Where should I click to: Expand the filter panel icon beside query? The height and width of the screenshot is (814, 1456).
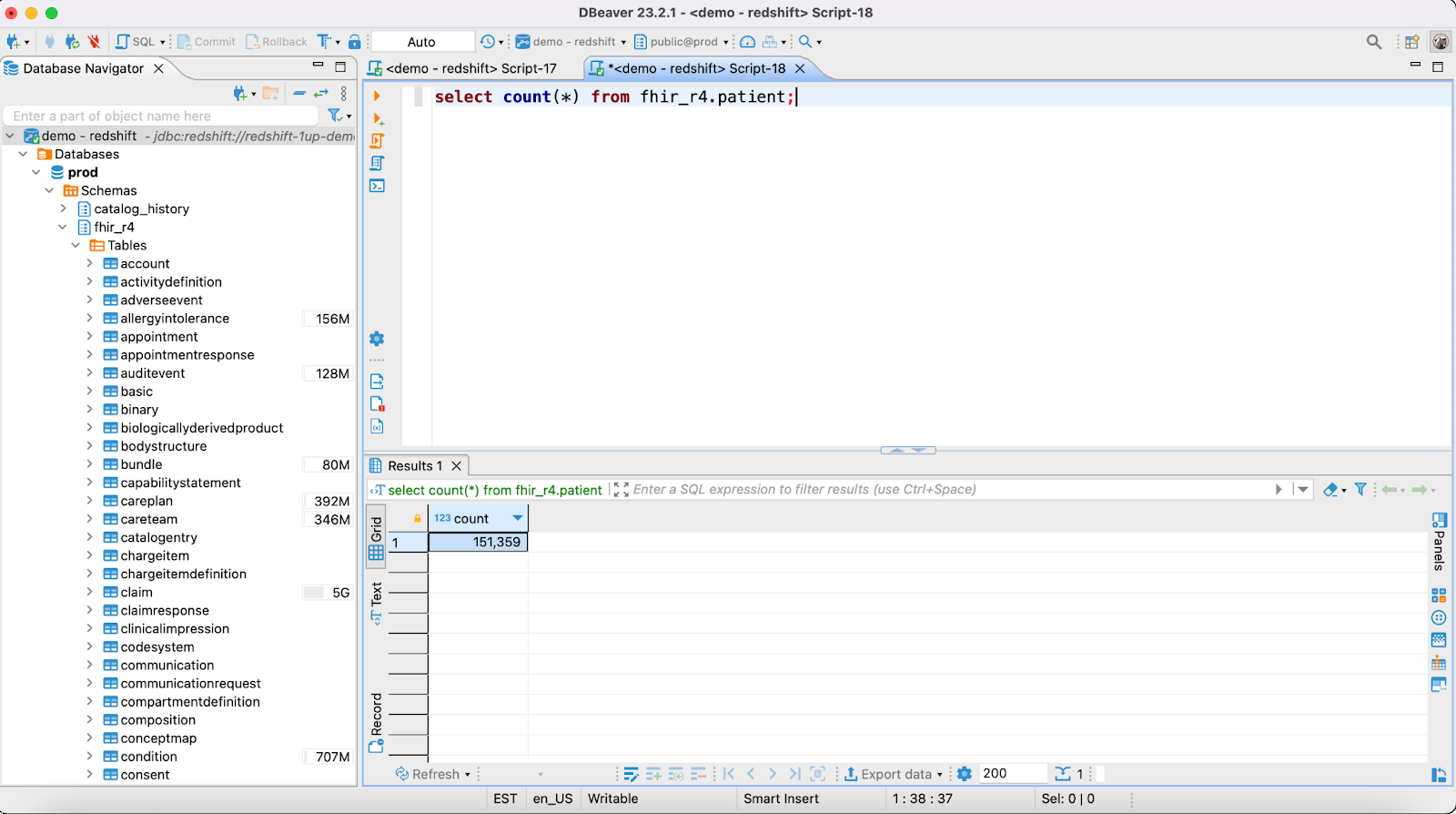(621, 490)
